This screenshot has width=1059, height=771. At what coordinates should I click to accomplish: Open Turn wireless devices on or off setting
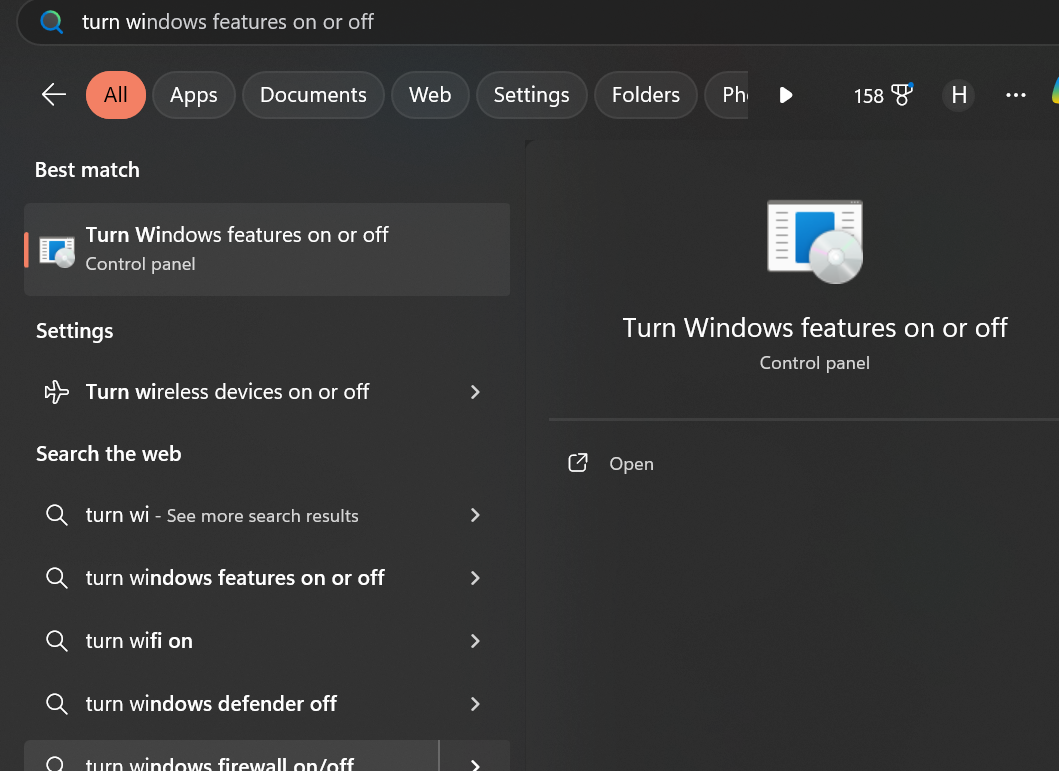click(267, 392)
